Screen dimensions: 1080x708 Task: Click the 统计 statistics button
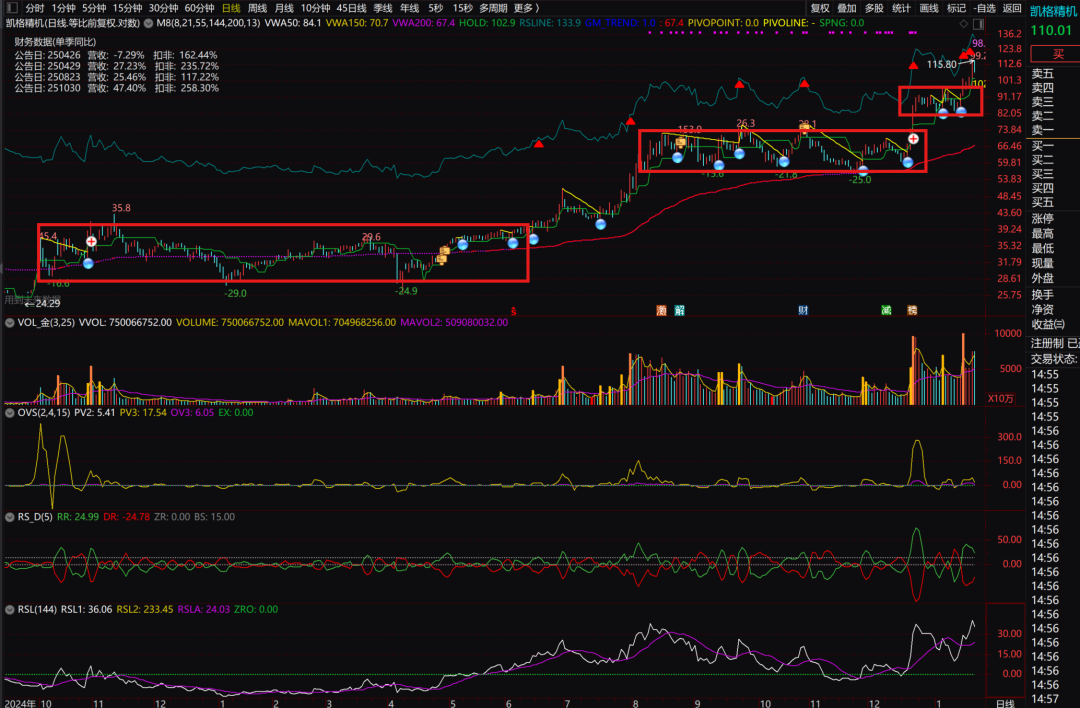901,8
